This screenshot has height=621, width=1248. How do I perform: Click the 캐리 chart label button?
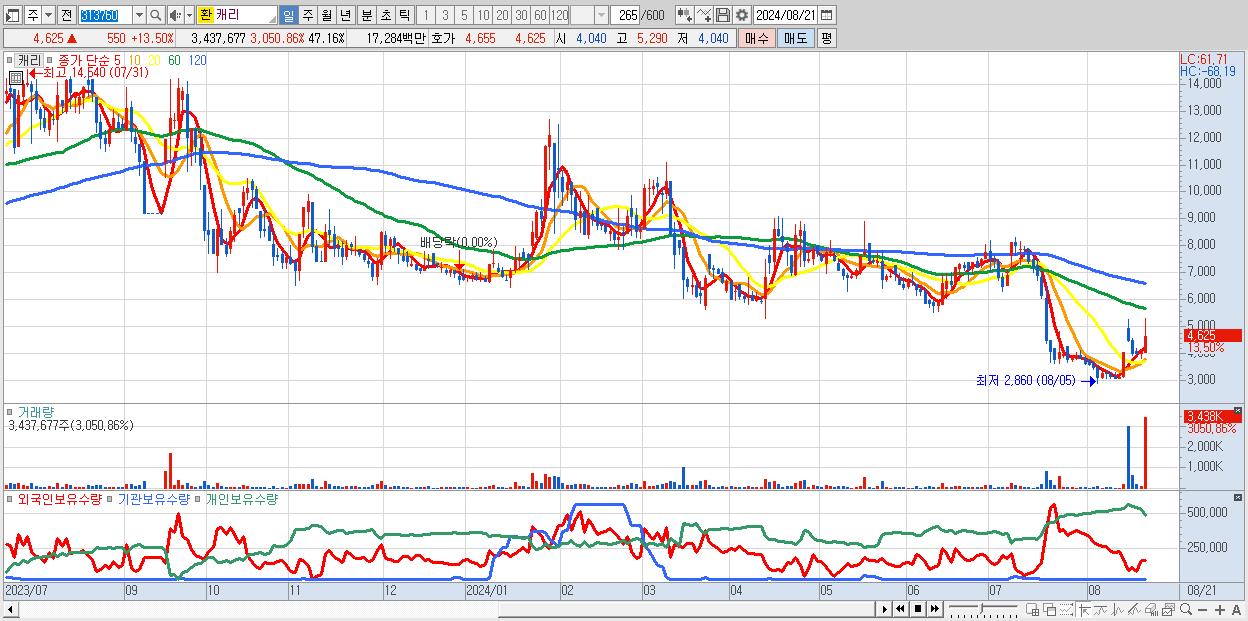point(29,60)
